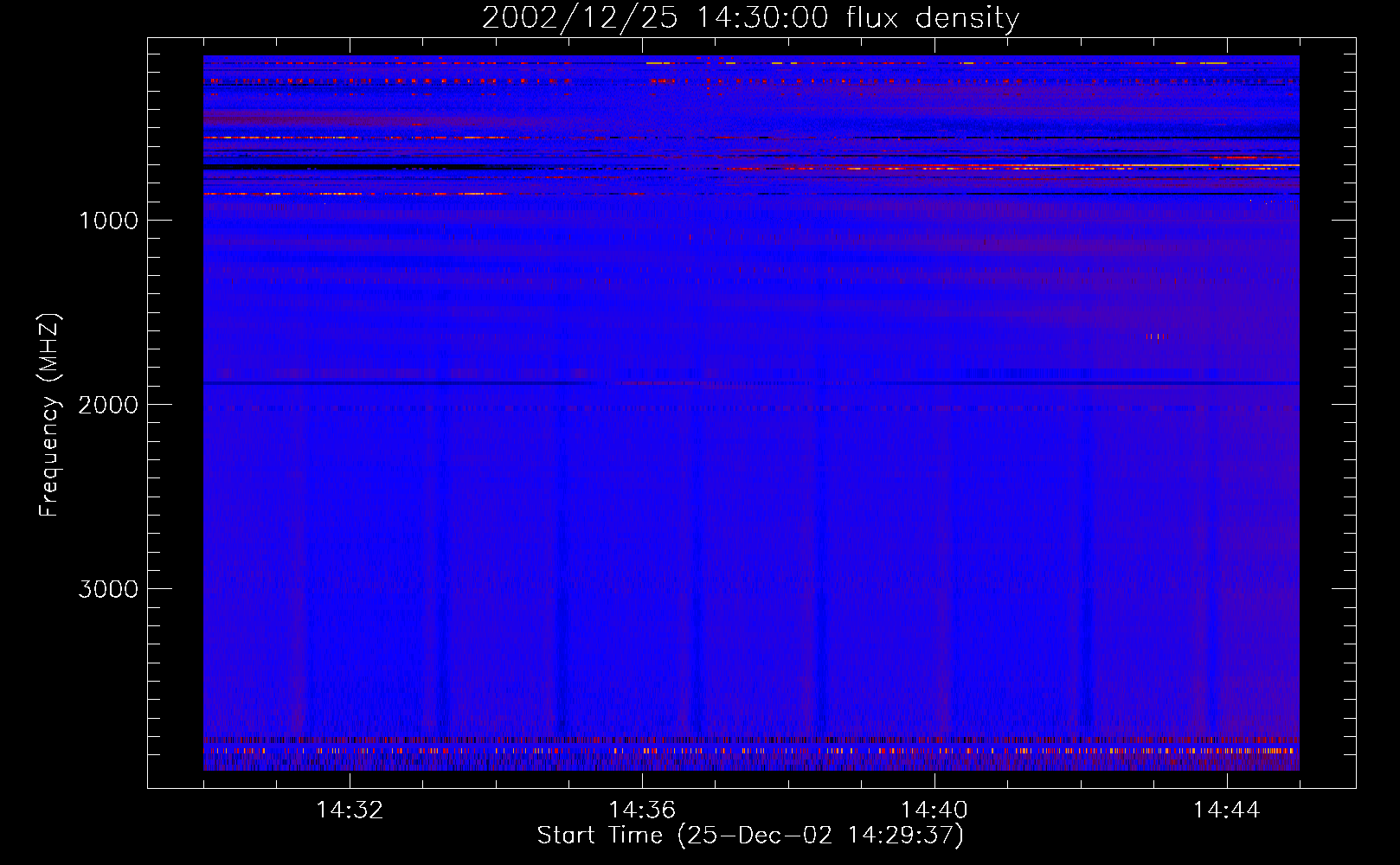Click the 'Frequency (MHZ)' axis label
The image size is (1400, 865).
click(50, 415)
